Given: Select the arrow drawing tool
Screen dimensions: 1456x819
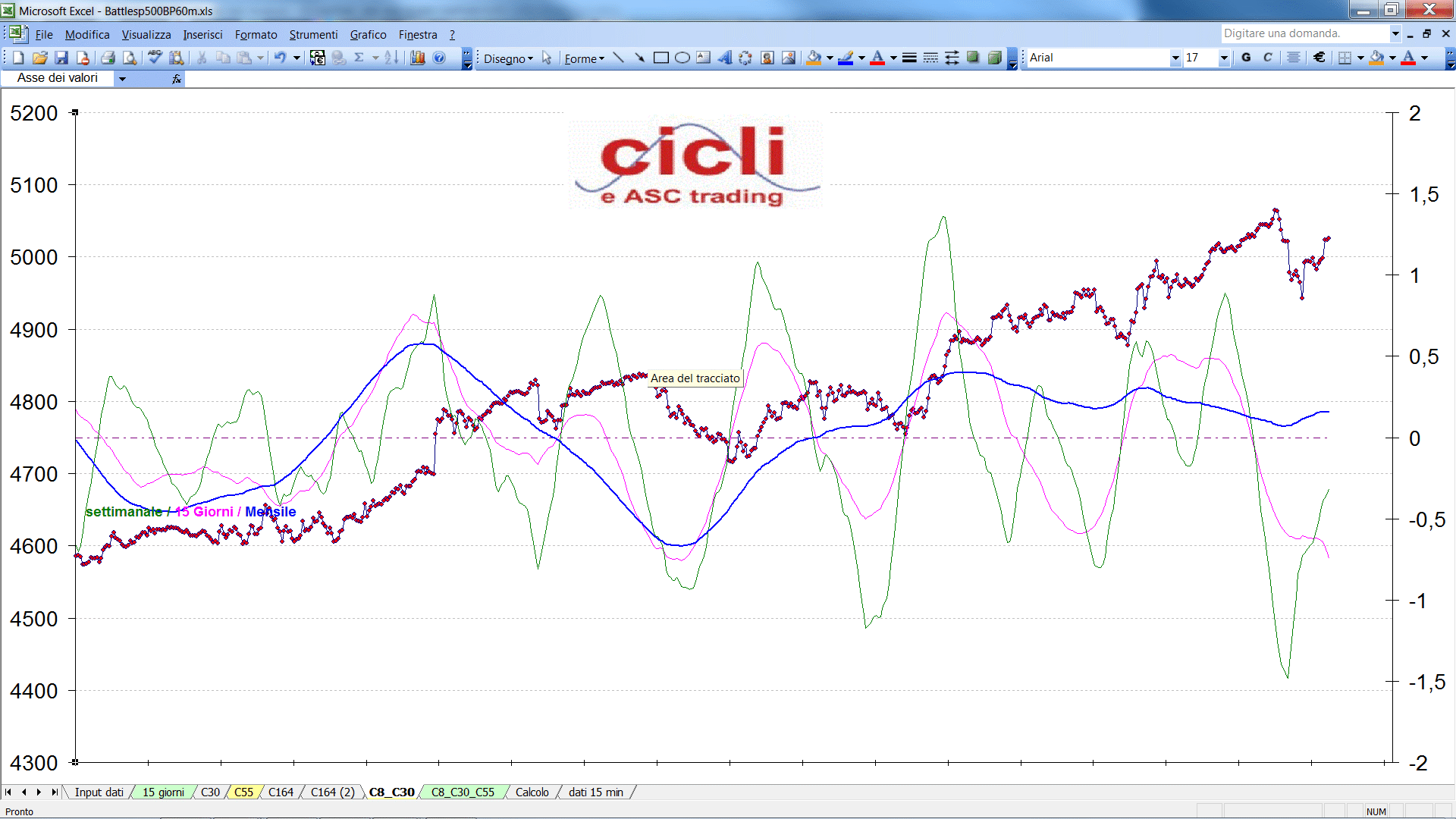Looking at the screenshot, I should 639,58.
